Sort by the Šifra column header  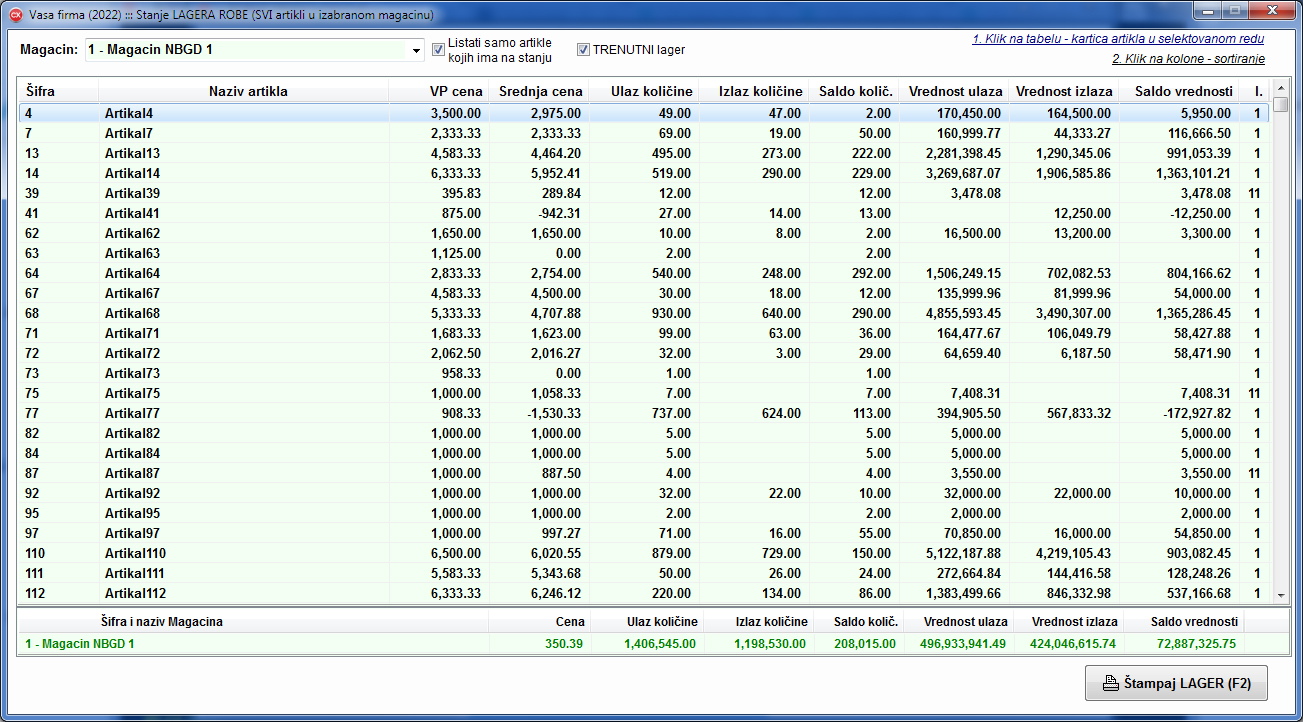click(x=58, y=91)
